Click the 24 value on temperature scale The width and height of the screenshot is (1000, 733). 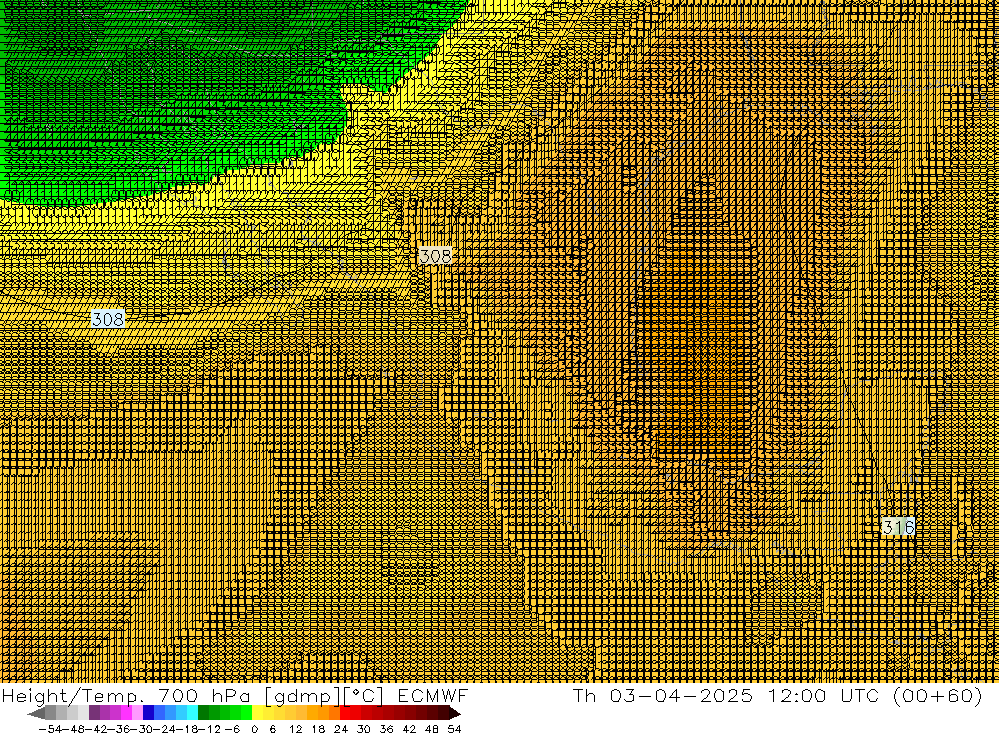[341, 729]
